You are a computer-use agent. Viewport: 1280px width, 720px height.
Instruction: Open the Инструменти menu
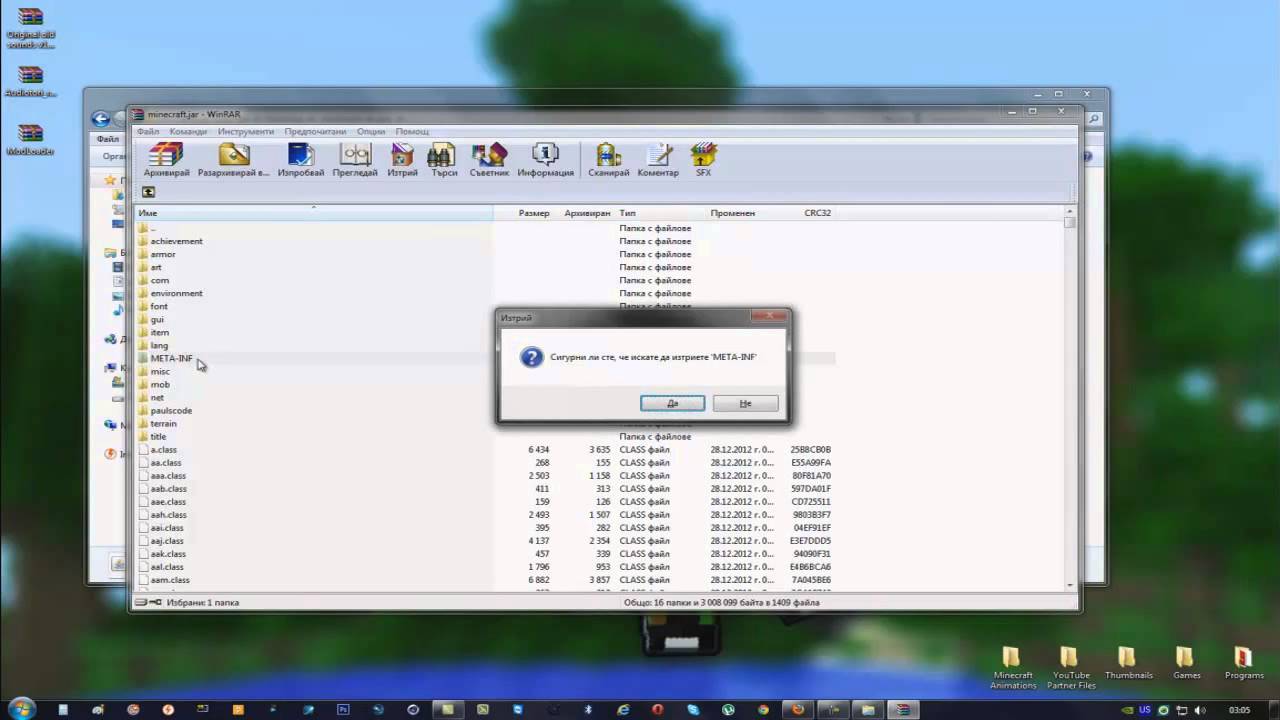(245, 131)
